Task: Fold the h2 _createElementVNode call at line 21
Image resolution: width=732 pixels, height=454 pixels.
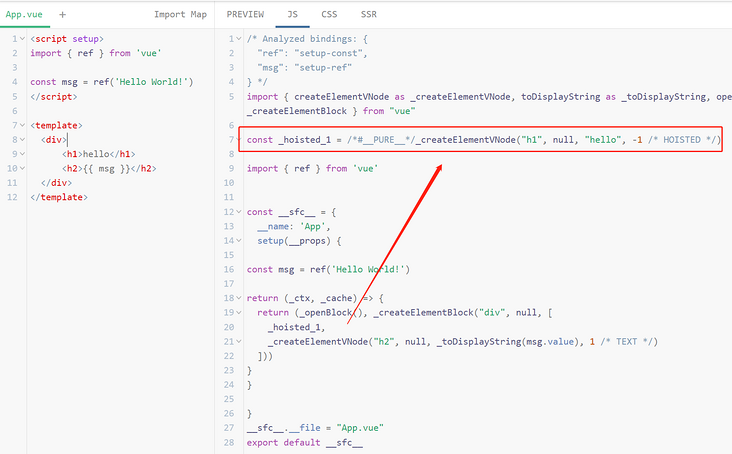Action: 239,342
